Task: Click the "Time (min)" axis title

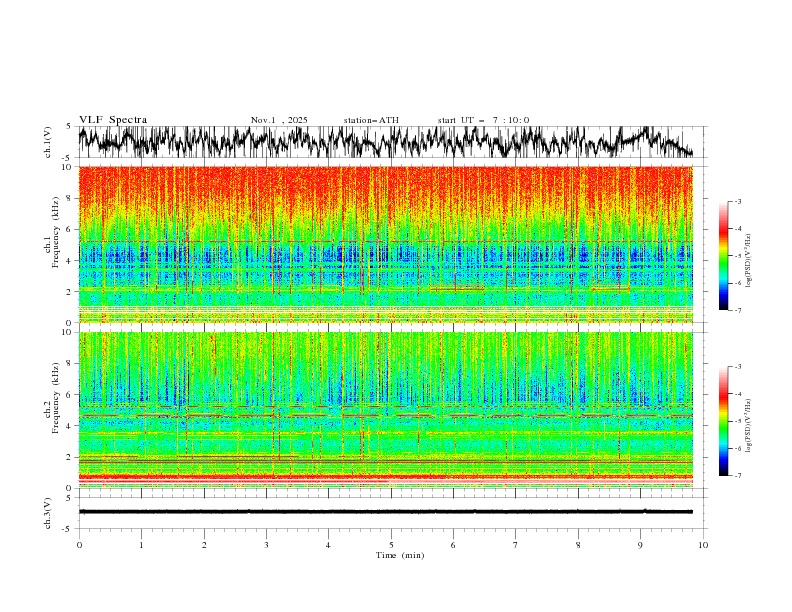Action: pyautogui.click(x=400, y=555)
